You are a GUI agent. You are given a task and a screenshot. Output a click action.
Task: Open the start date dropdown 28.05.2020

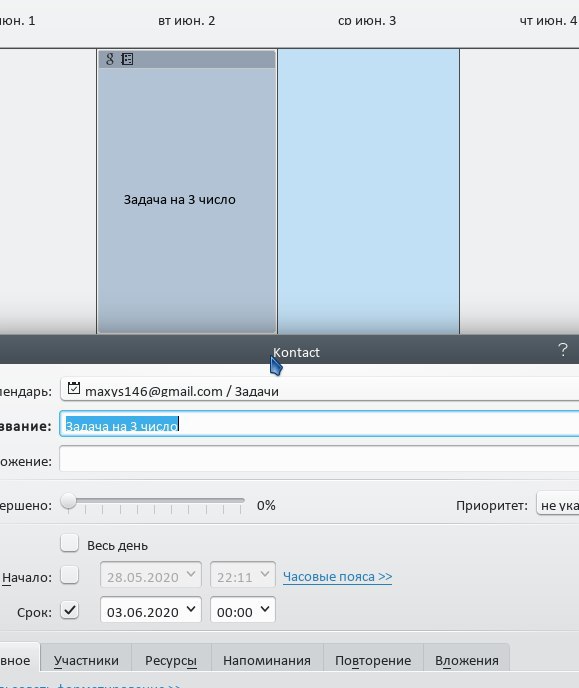(x=150, y=575)
